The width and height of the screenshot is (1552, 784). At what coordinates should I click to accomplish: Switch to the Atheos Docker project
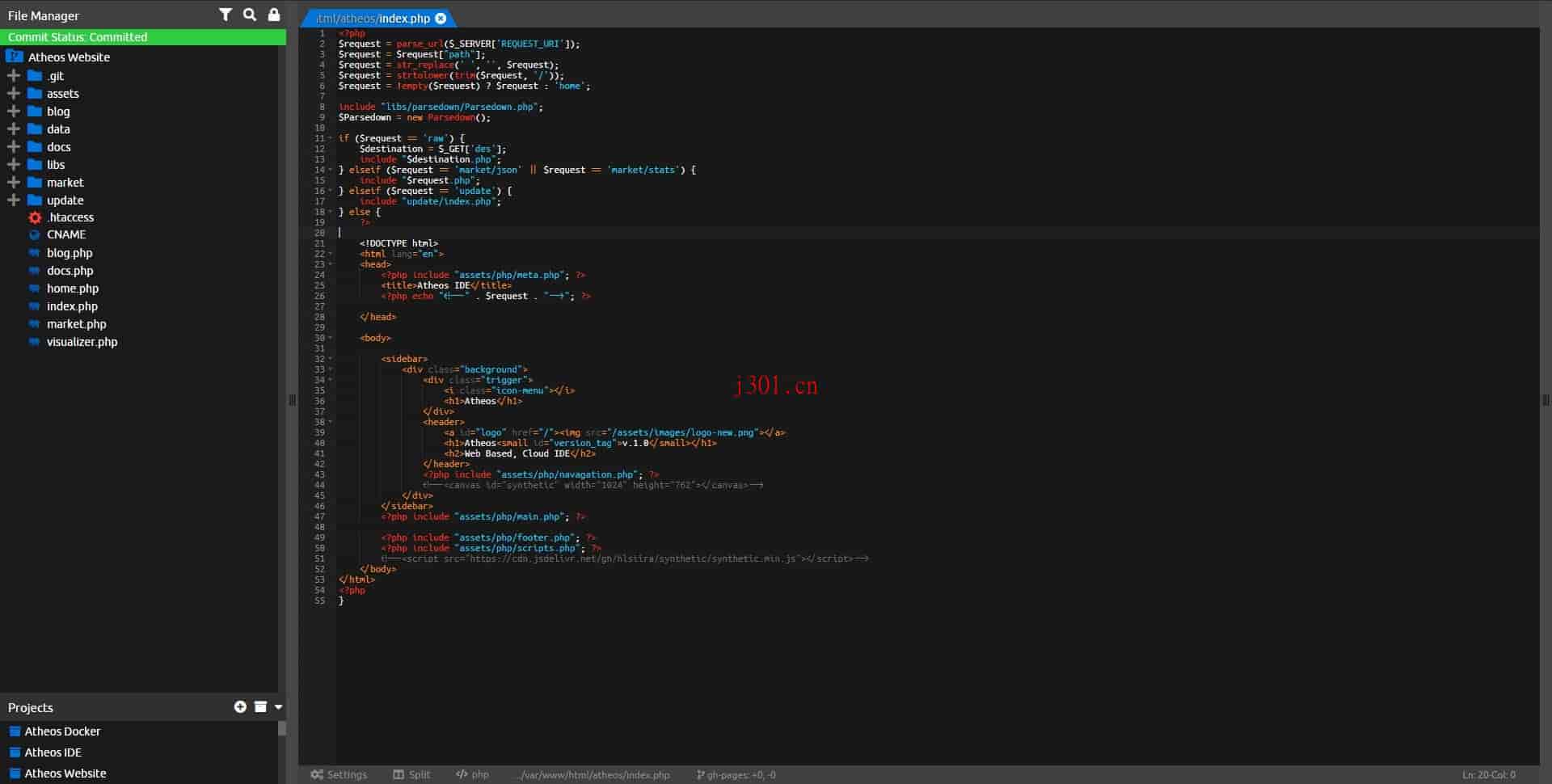pyautogui.click(x=62, y=731)
